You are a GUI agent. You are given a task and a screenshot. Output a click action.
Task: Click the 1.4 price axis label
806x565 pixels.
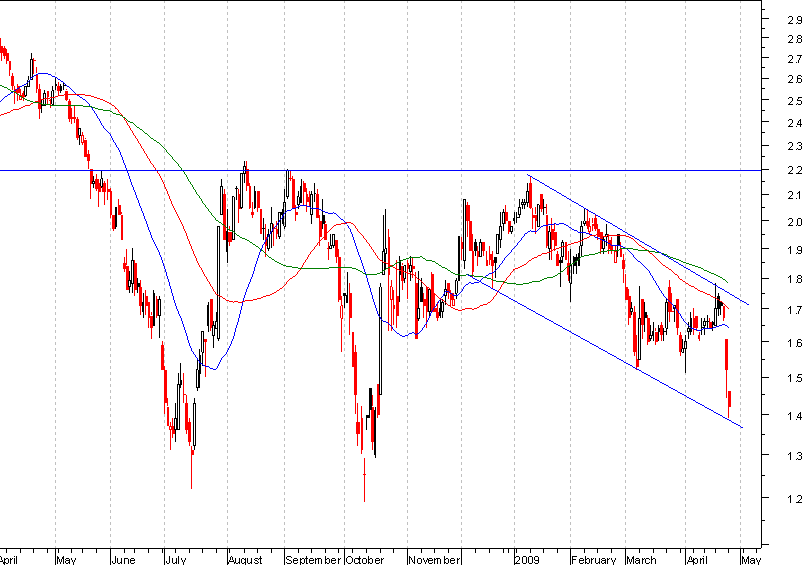click(795, 416)
